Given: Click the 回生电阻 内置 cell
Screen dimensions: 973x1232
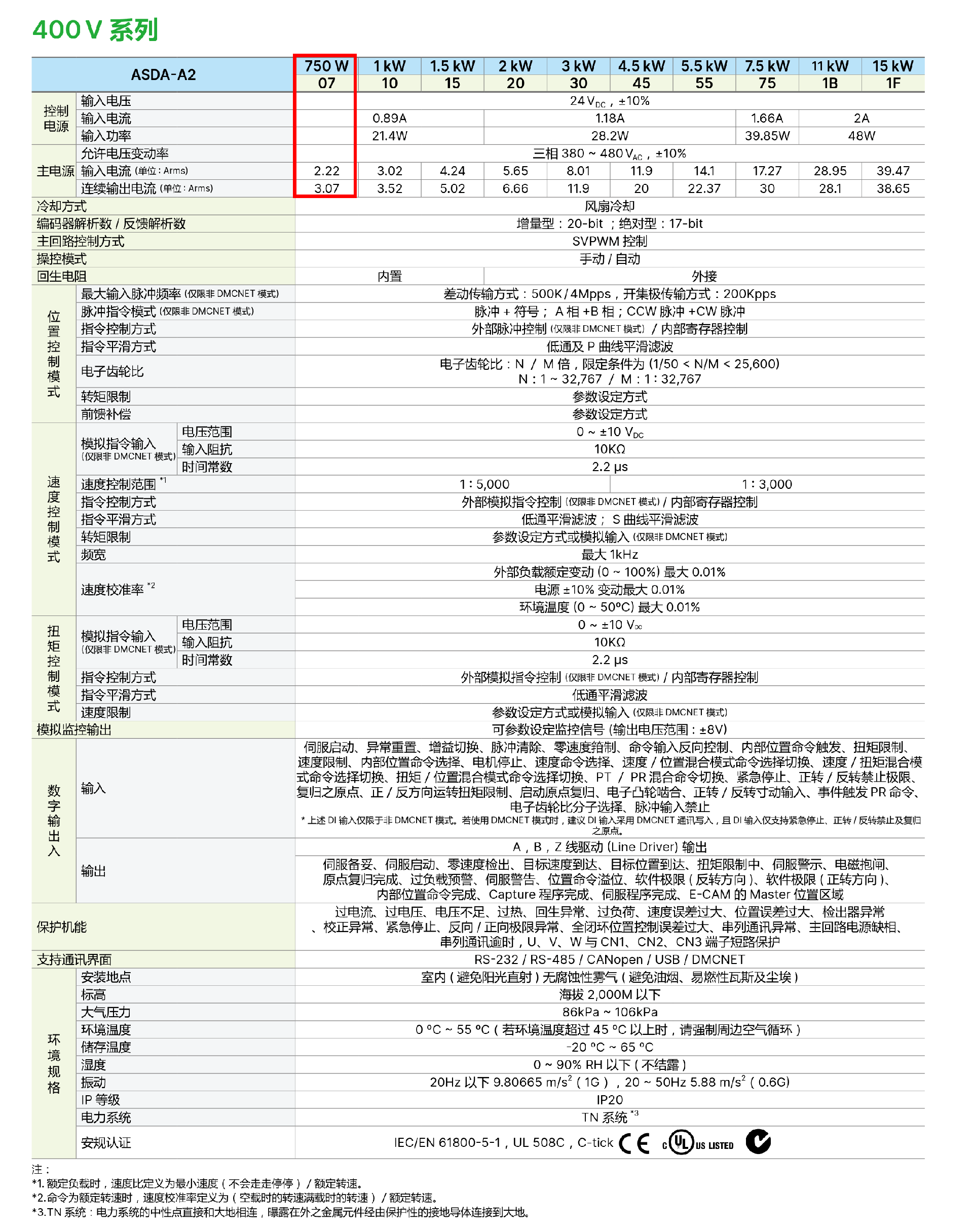Looking at the screenshot, I should [x=389, y=277].
